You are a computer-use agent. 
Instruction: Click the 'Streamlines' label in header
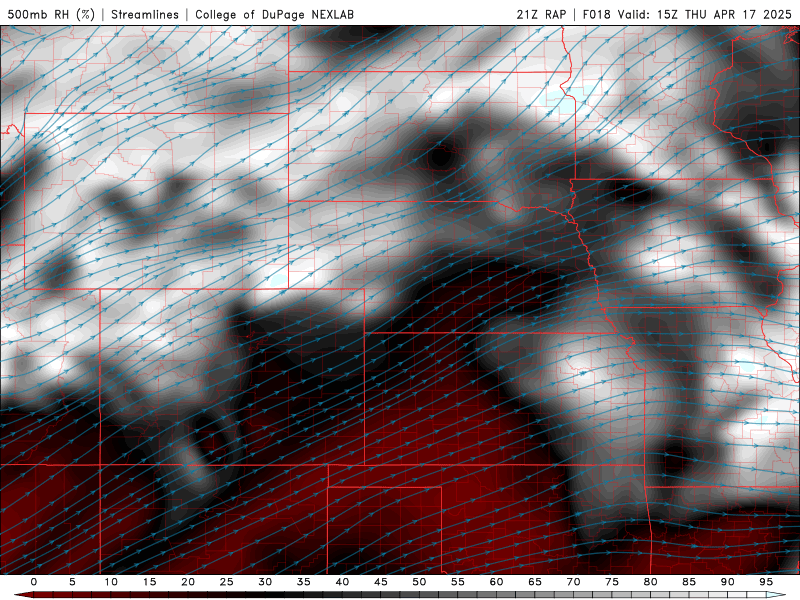click(145, 14)
